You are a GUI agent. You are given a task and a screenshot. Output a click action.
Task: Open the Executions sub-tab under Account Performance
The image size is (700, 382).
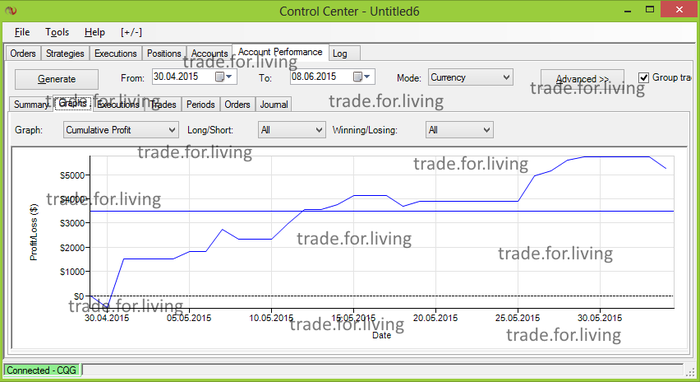click(x=119, y=104)
